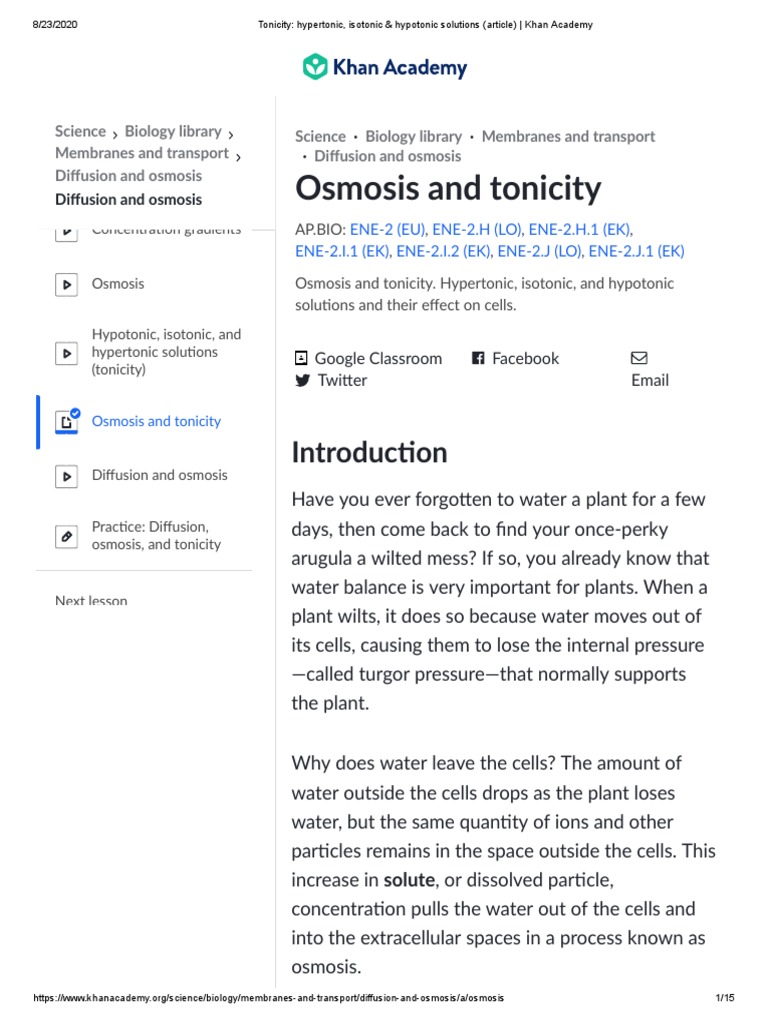Go to Biology library in sidebar breadcrumb

[x=173, y=131]
